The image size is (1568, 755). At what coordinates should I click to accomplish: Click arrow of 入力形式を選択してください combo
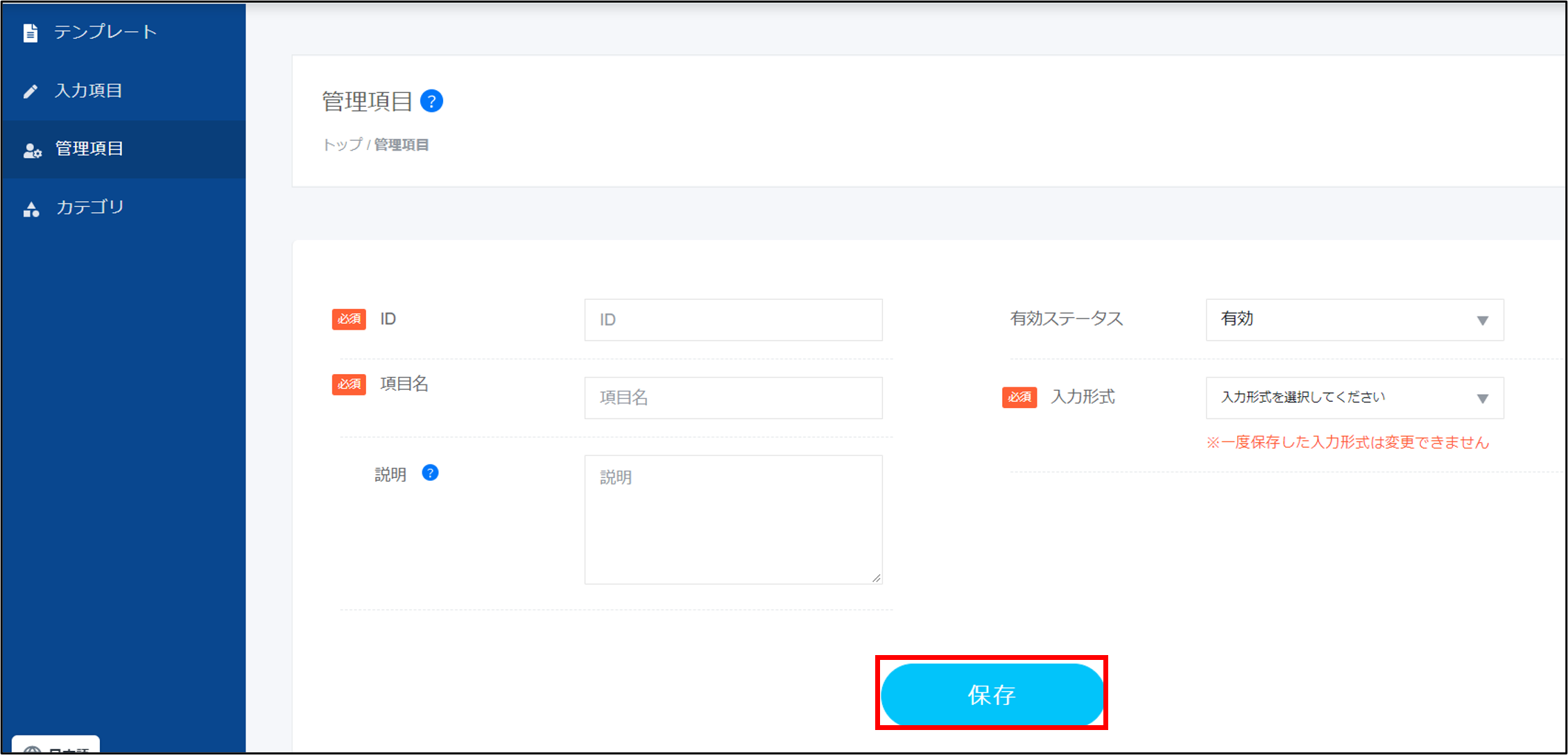[1482, 399]
